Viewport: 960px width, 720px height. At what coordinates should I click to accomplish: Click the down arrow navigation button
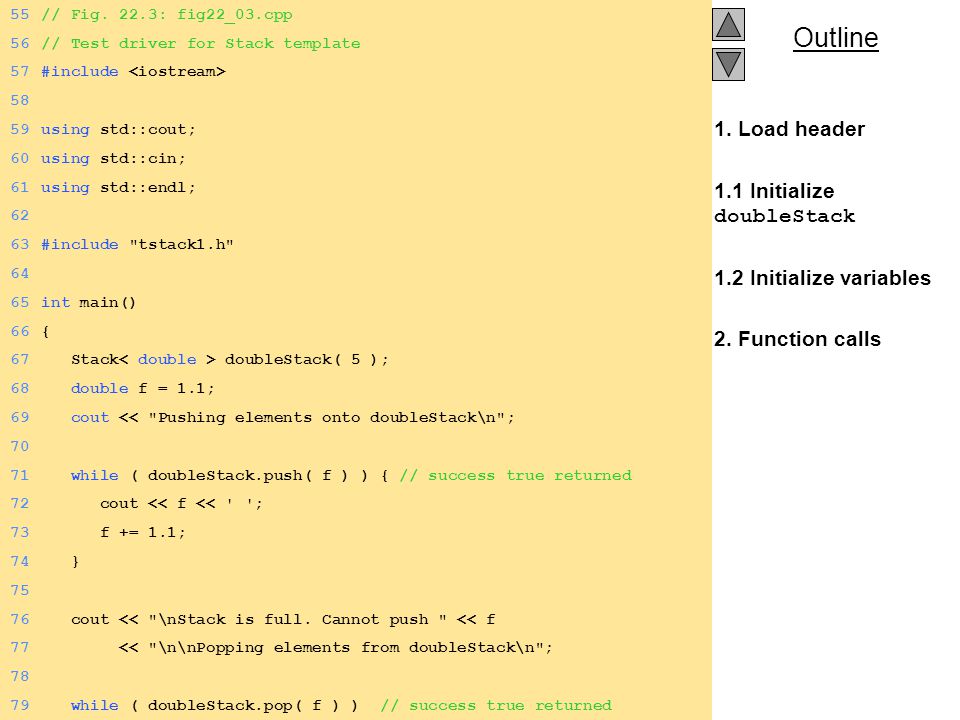pos(728,64)
